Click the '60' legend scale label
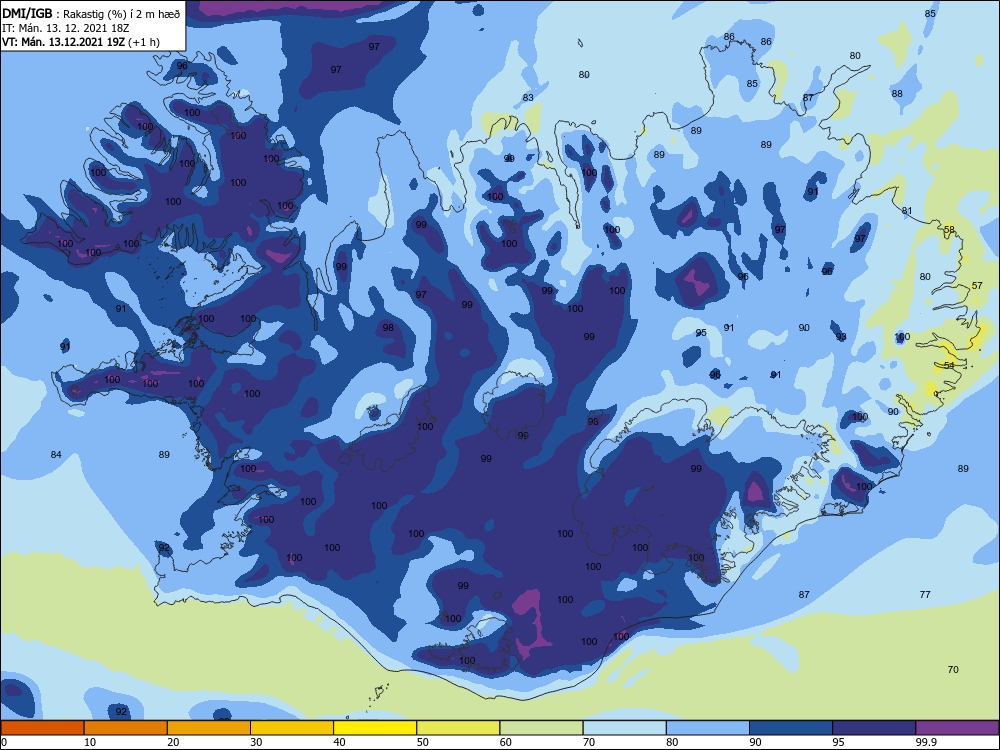1000x750 pixels. tap(506, 742)
